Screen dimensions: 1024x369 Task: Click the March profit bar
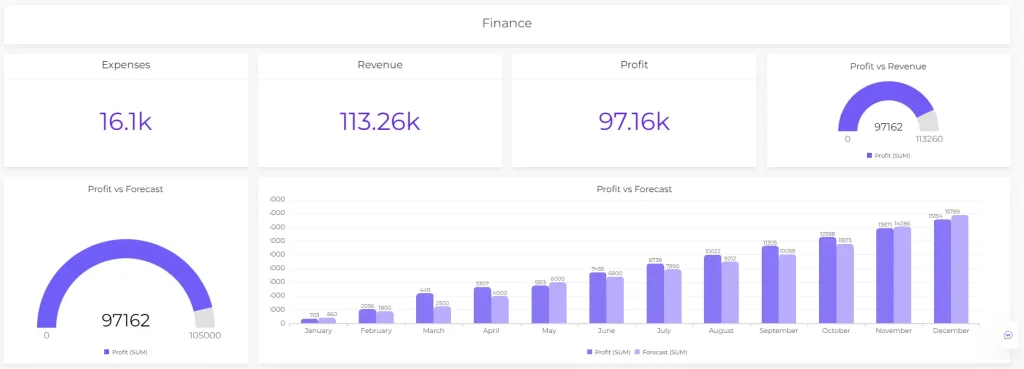coord(425,308)
